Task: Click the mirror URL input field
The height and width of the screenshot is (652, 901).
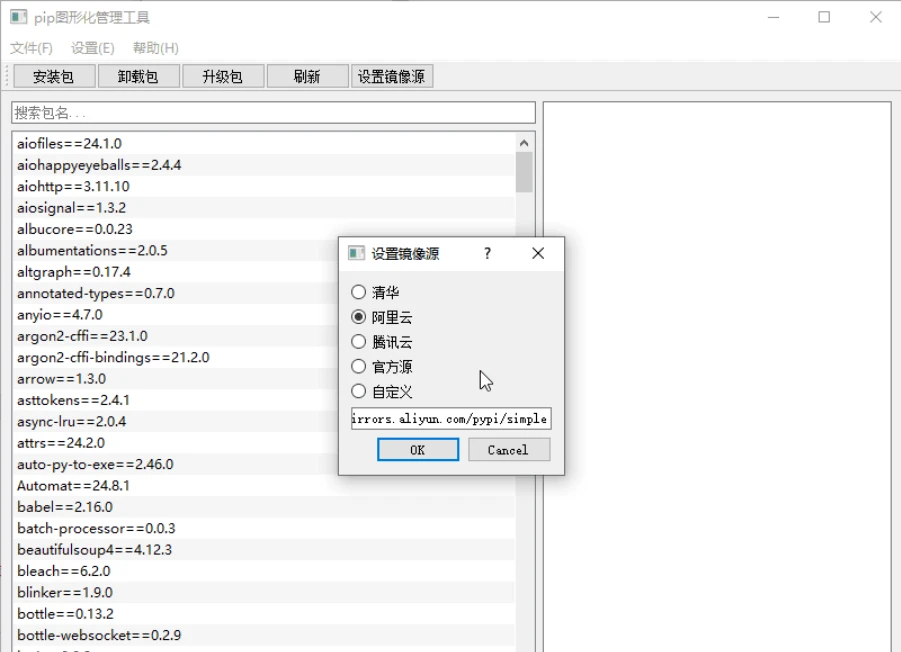Action: coord(451,419)
